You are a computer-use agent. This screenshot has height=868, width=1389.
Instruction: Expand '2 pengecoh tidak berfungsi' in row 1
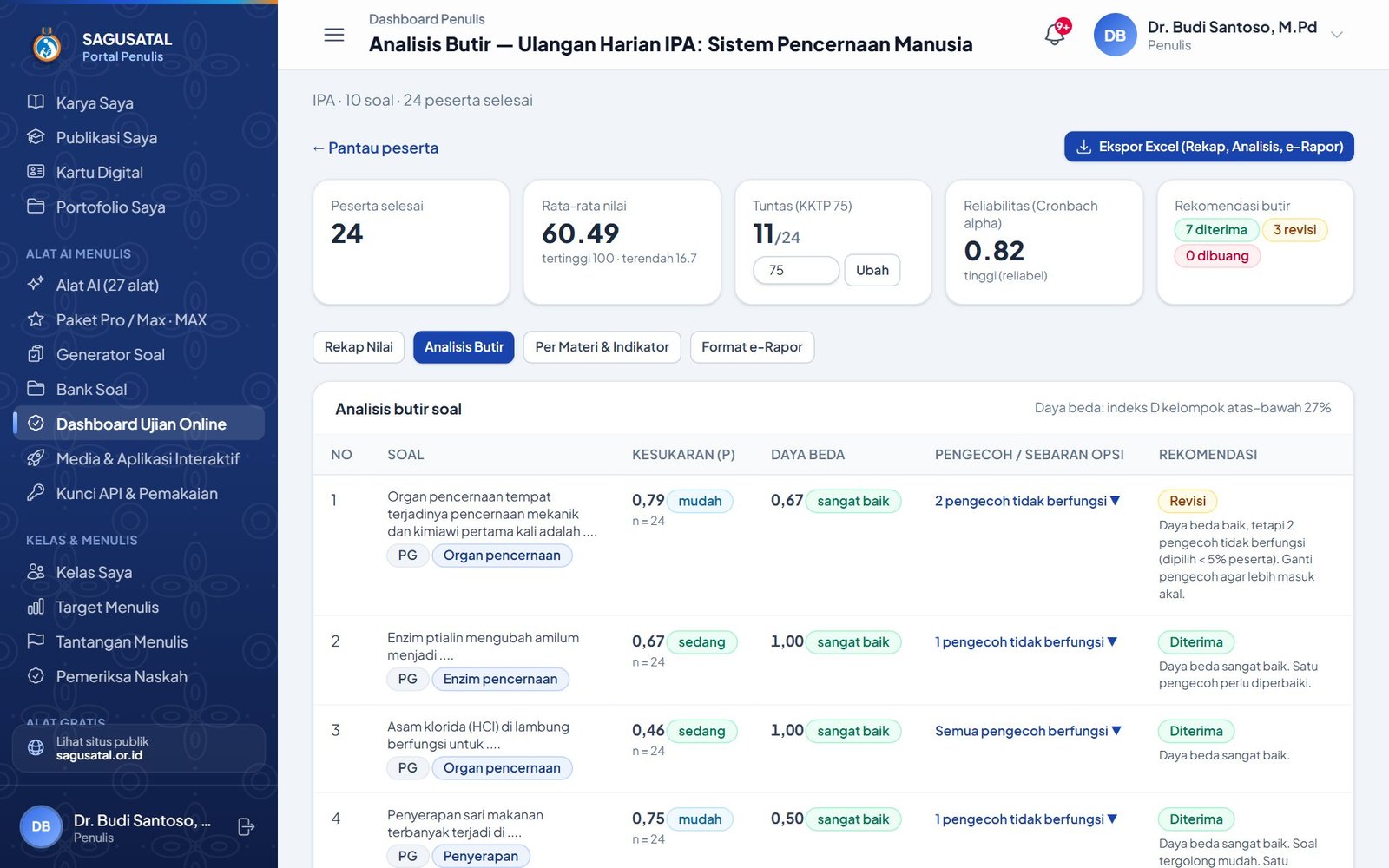(x=1027, y=501)
